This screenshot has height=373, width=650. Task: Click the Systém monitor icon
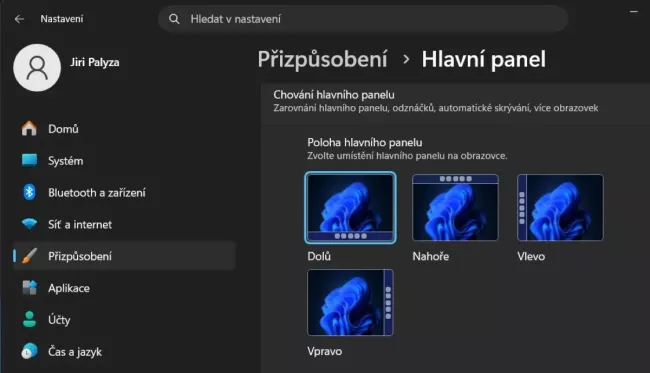coord(29,160)
